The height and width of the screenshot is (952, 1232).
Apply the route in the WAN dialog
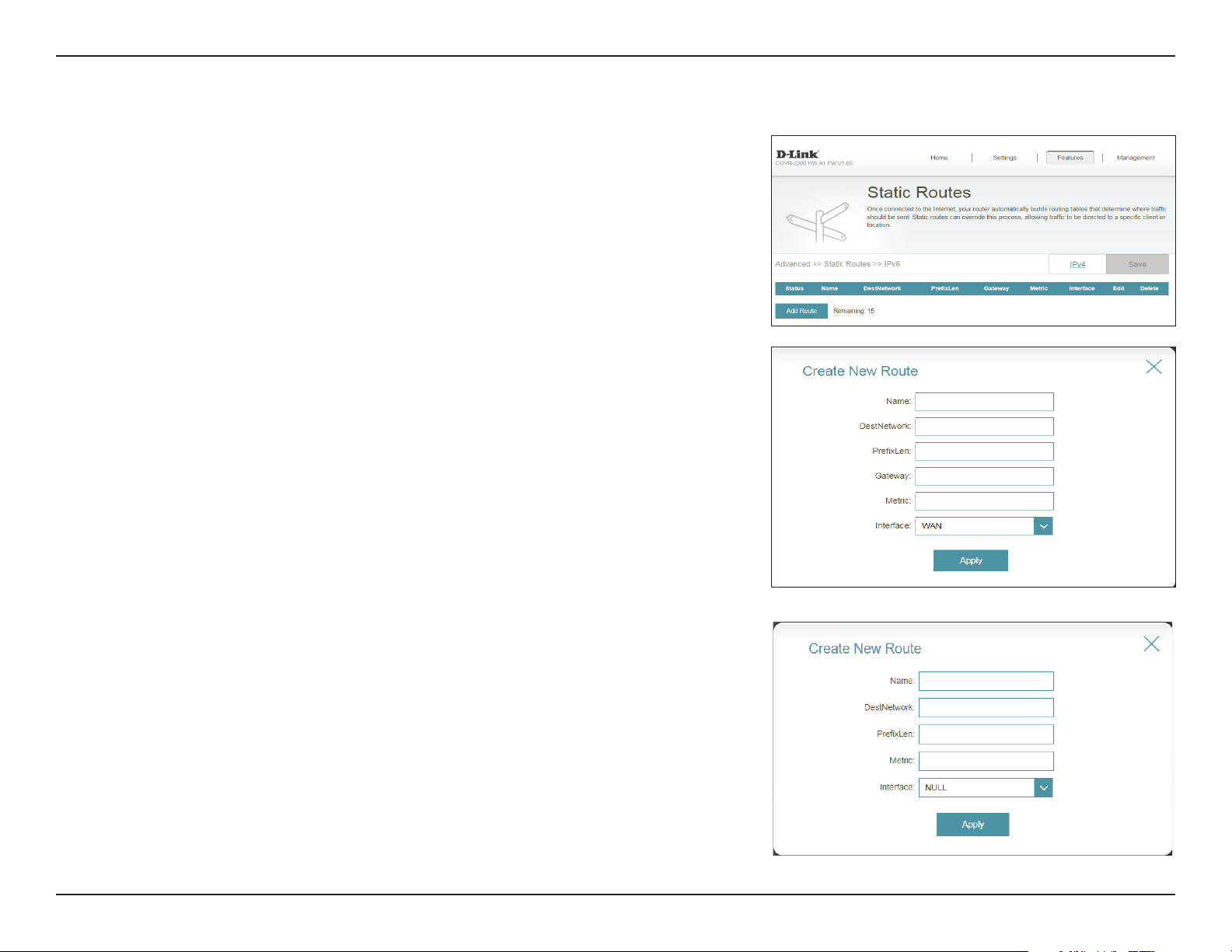coord(971,560)
